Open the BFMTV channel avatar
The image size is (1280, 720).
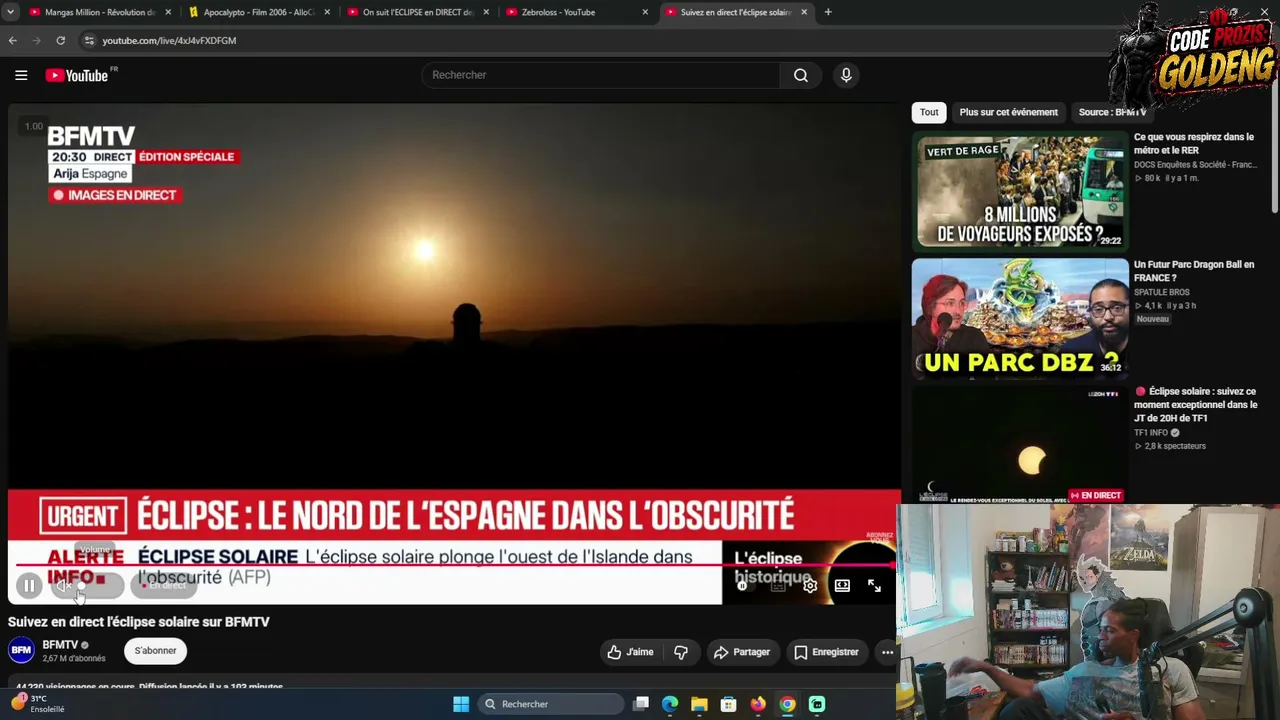tap(21, 651)
